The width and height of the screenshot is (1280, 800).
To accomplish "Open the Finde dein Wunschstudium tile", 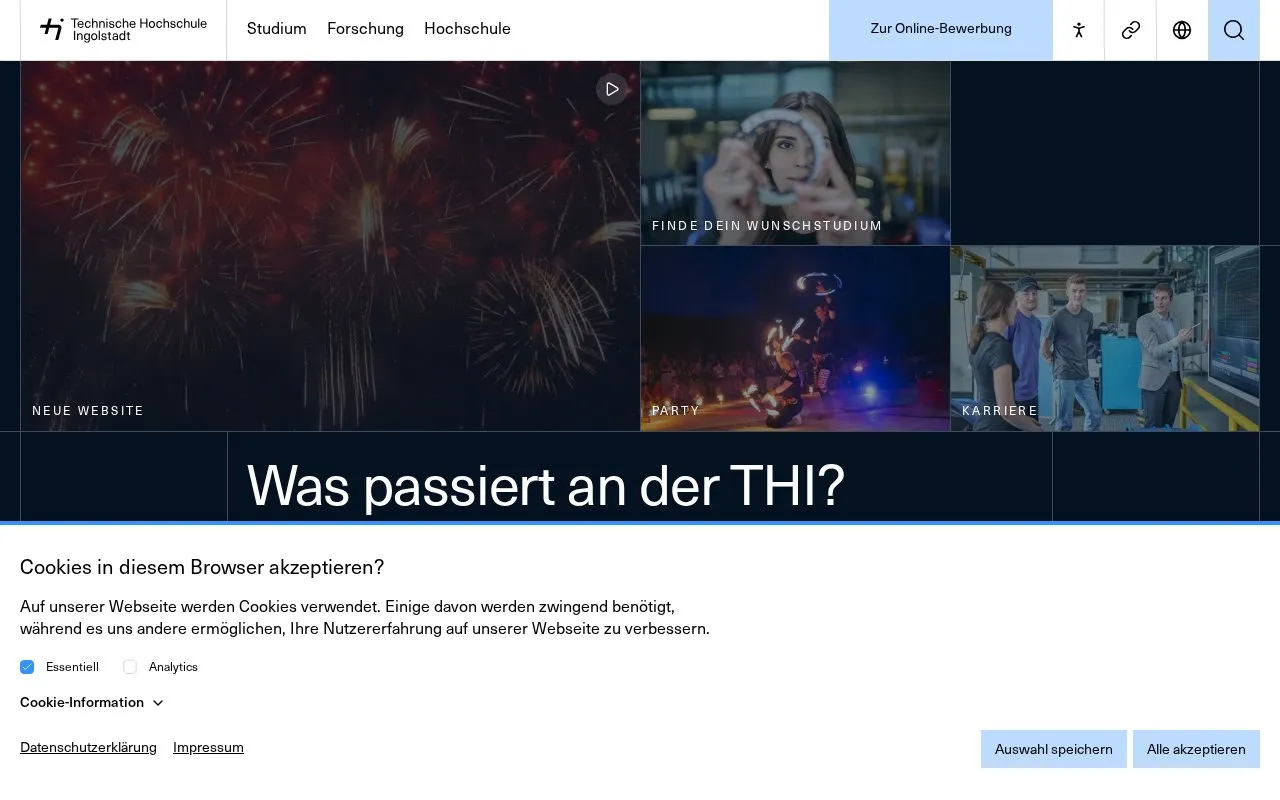I will click(795, 153).
